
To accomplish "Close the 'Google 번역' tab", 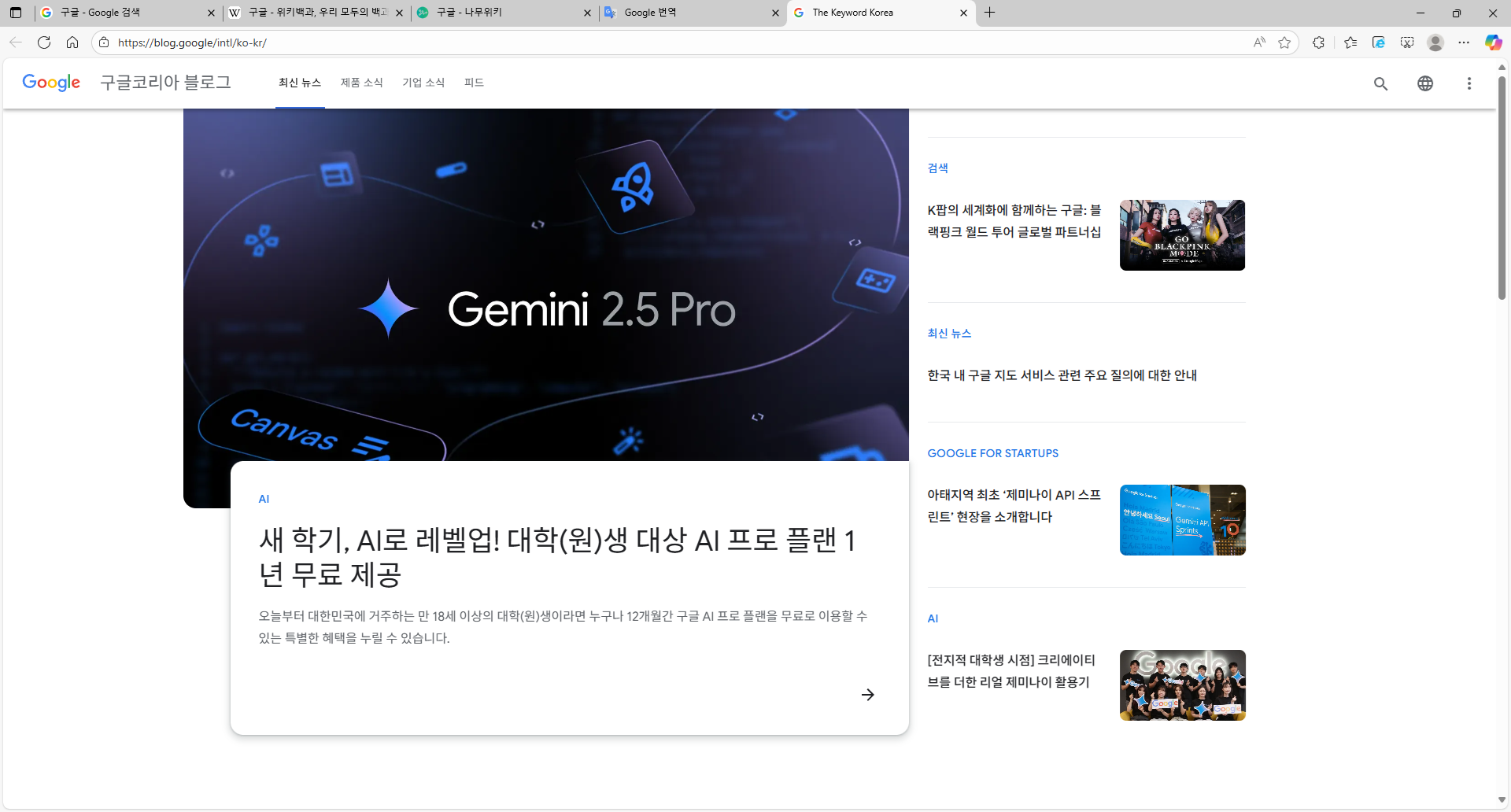I will point(775,13).
